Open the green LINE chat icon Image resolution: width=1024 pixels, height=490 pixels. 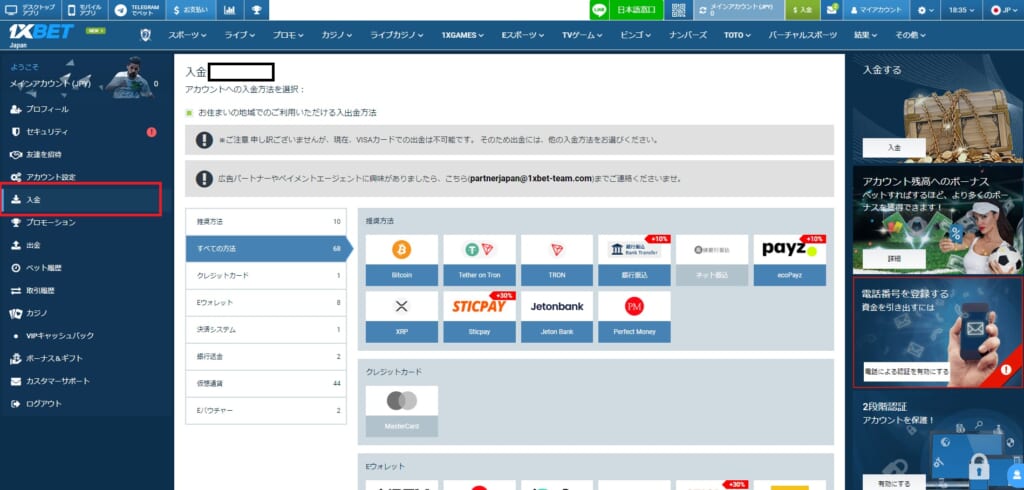point(599,10)
